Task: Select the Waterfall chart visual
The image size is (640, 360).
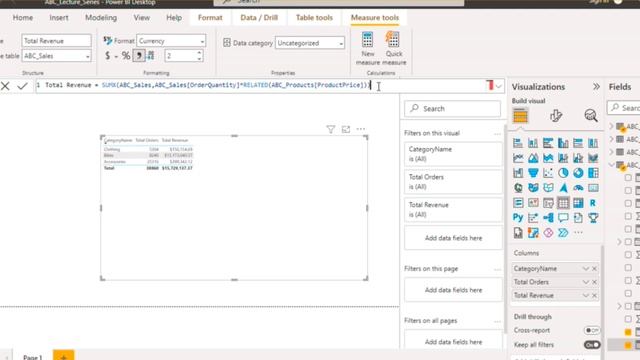Action: pos(518,173)
